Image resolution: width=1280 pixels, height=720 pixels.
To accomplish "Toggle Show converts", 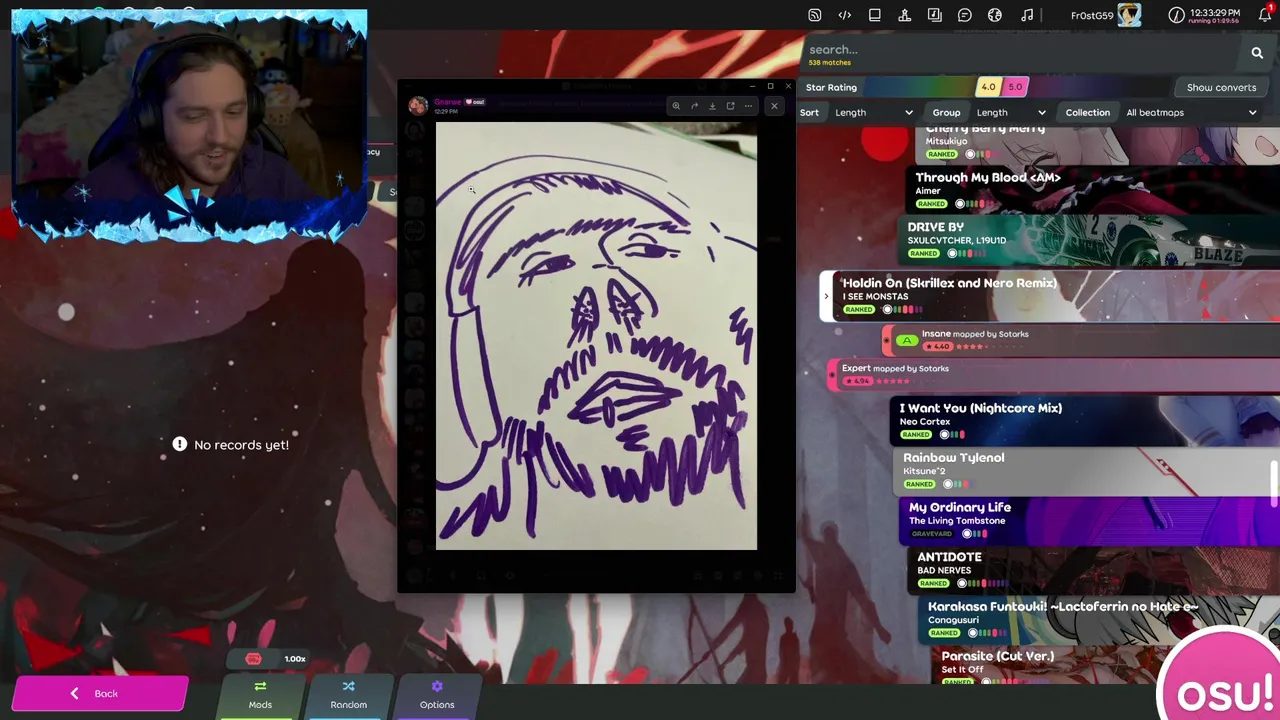I will pos(1221,87).
